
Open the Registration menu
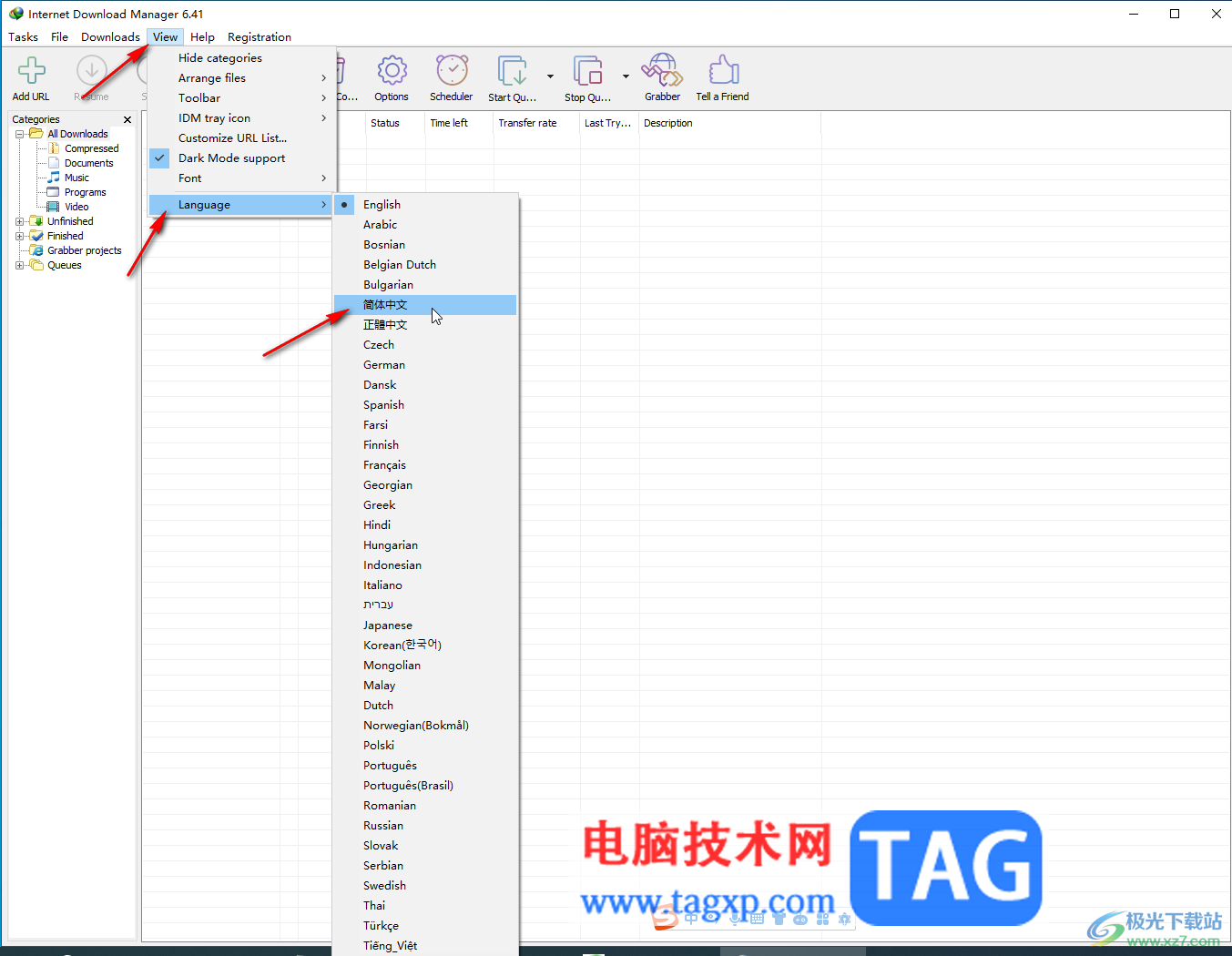pos(260,37)
